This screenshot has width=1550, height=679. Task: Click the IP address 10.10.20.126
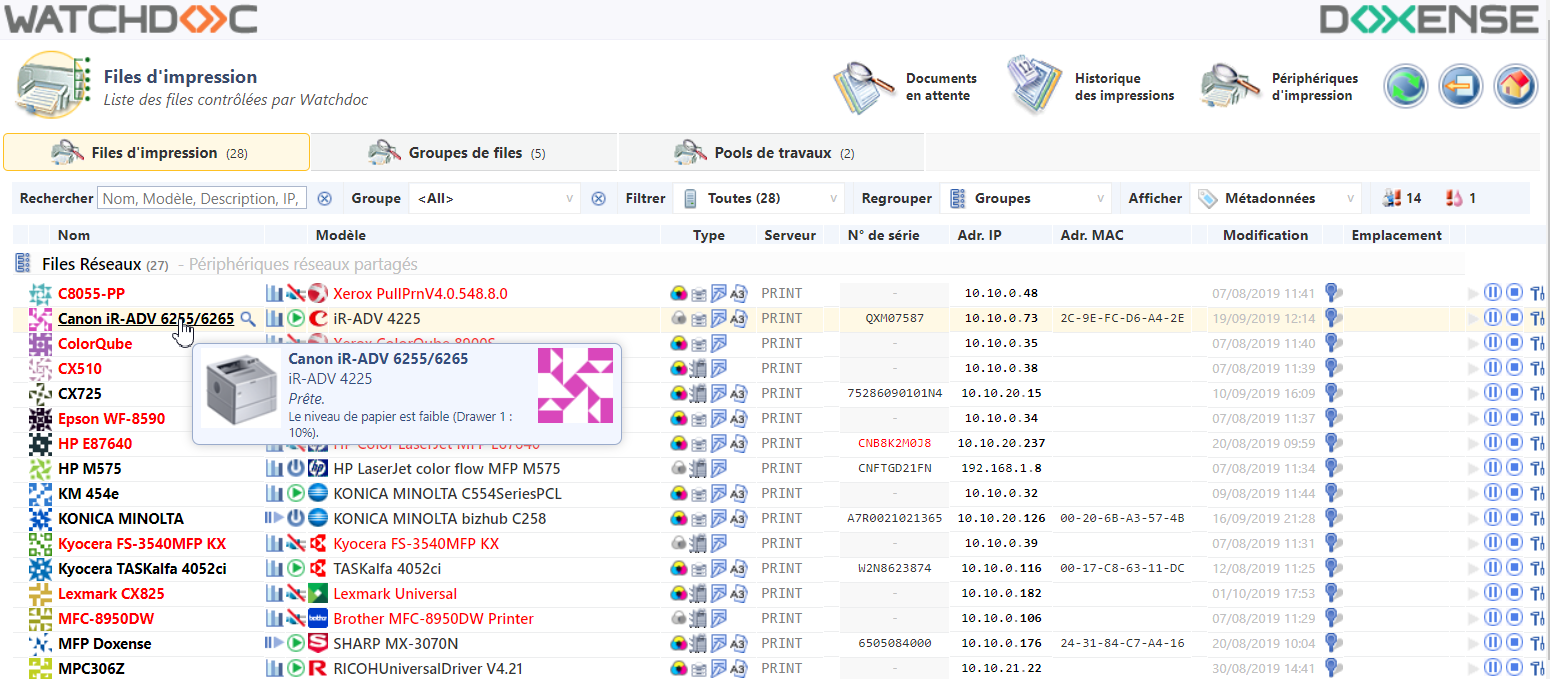coord(1001,519)
